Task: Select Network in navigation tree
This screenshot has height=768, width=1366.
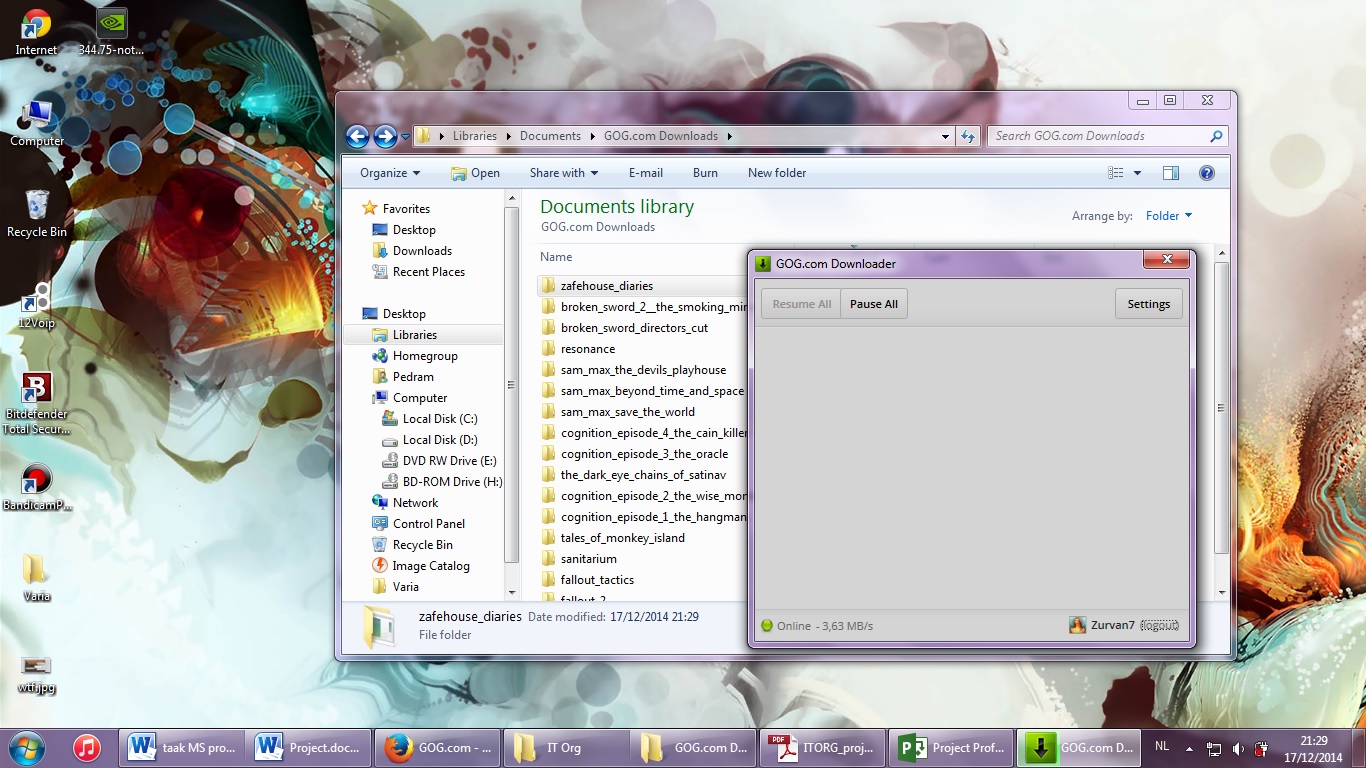Action: click(x=415, y=503)
